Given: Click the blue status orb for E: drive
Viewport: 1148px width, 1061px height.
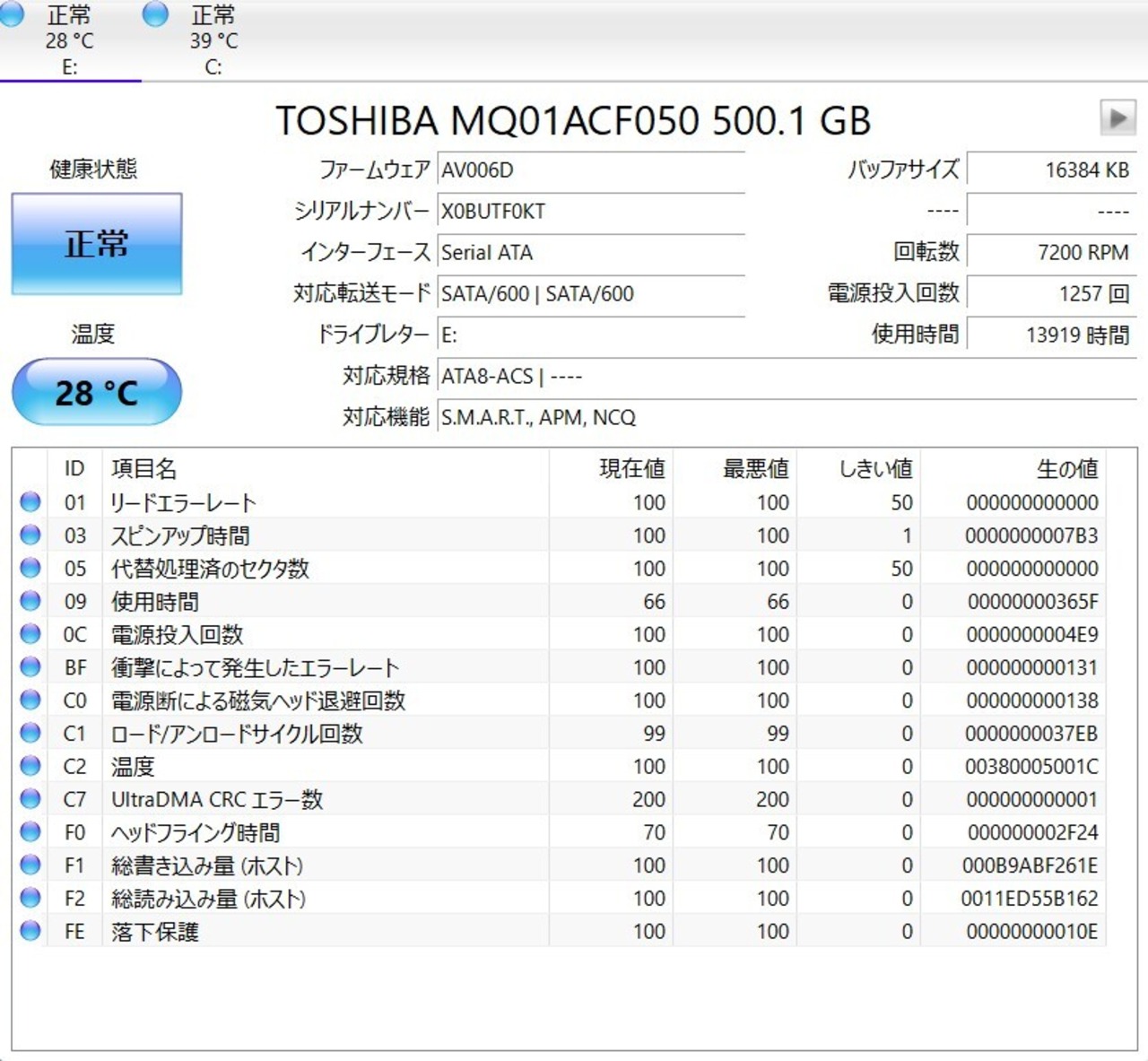Looking at the screenshot, I should pyautogui.click(x=12, y=14).
